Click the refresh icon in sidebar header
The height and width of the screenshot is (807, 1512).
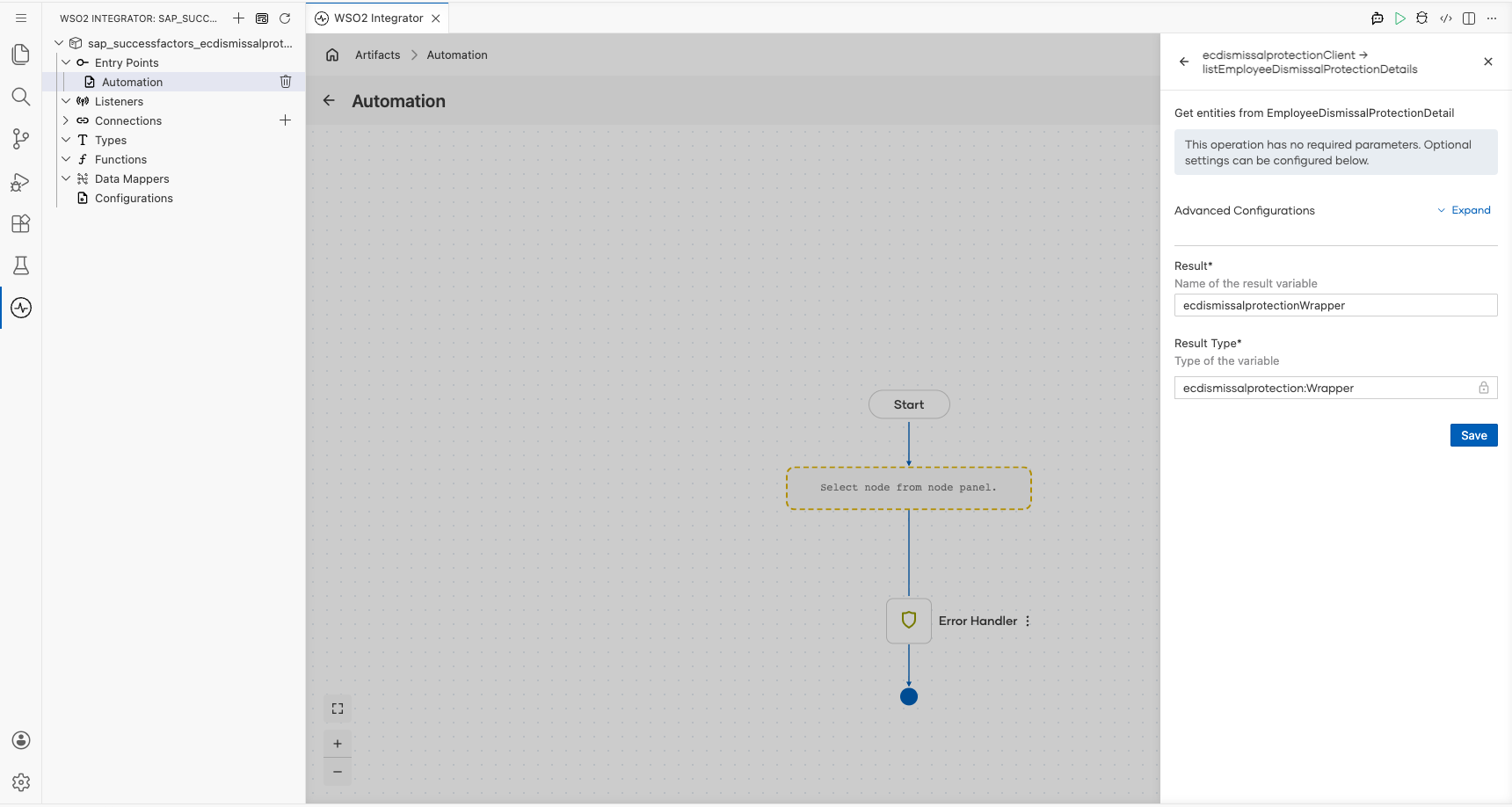[x=285, y=18]
